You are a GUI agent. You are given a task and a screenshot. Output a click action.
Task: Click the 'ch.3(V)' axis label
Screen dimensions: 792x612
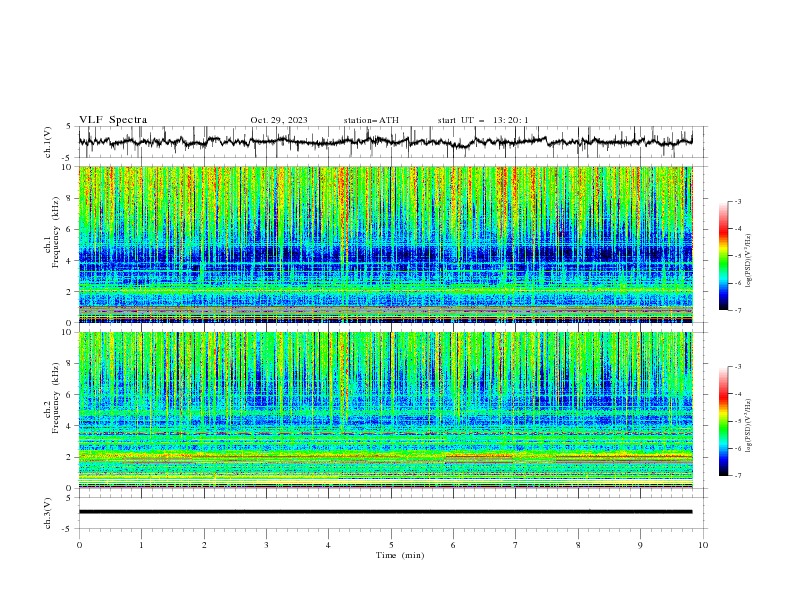(x=47, y=513)
